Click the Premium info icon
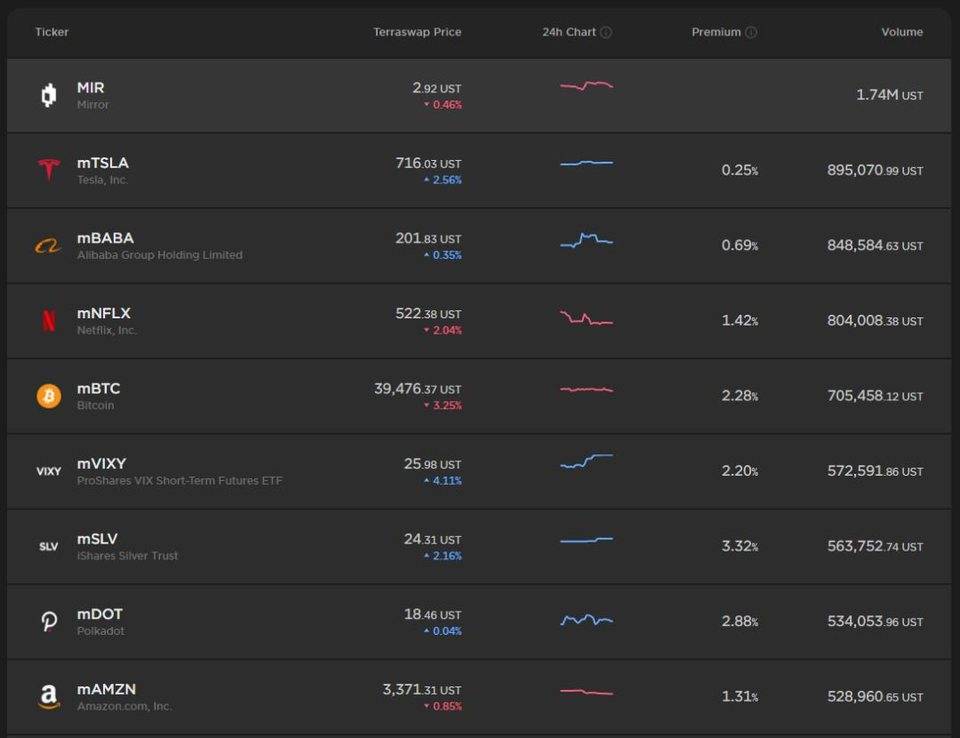The height and width of the screenshot is (738, 960). [x=751, y=32]
